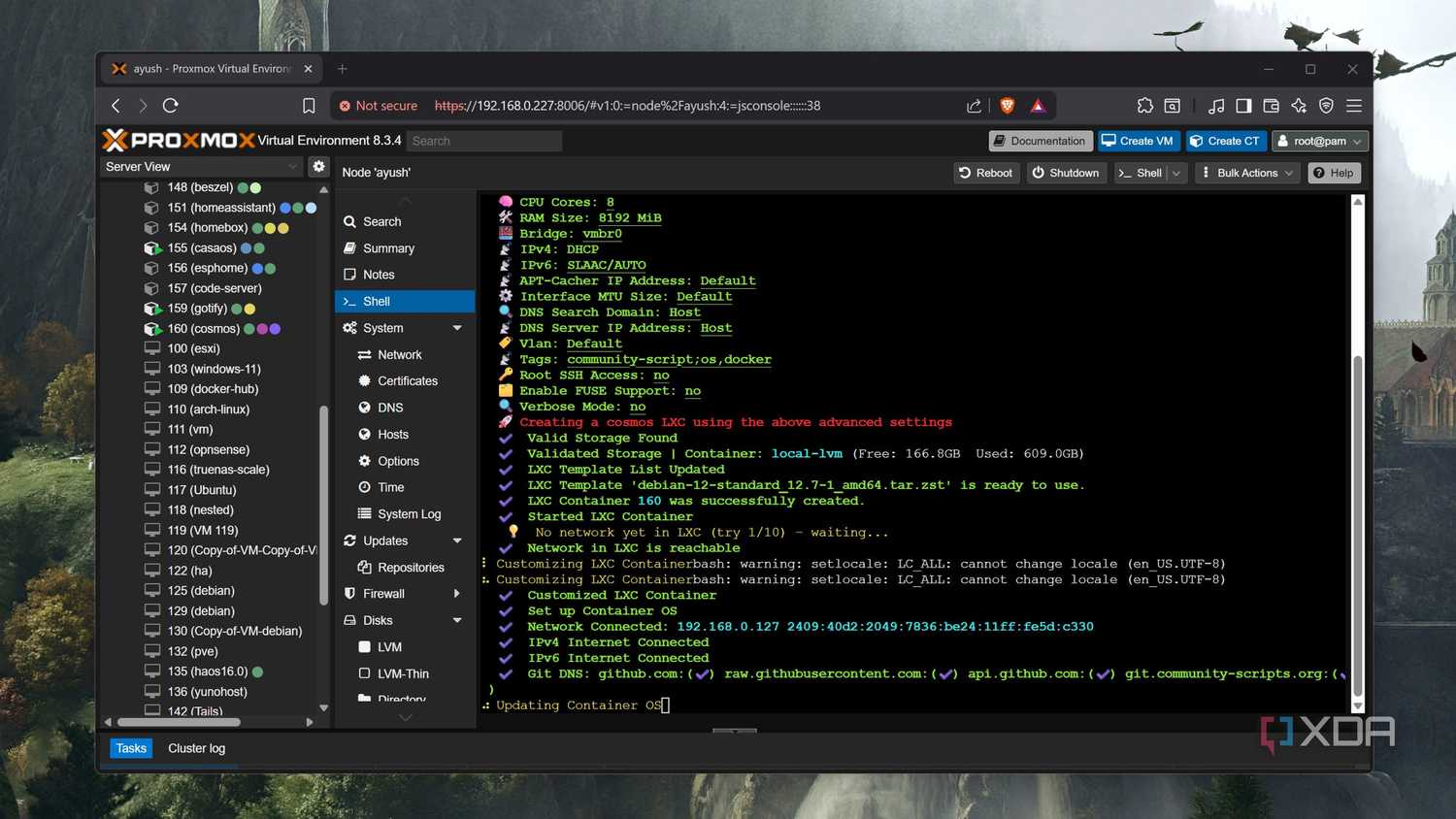Open the Notes menu item
Viewport: 1456px width, 819px height.
(405, 275)
